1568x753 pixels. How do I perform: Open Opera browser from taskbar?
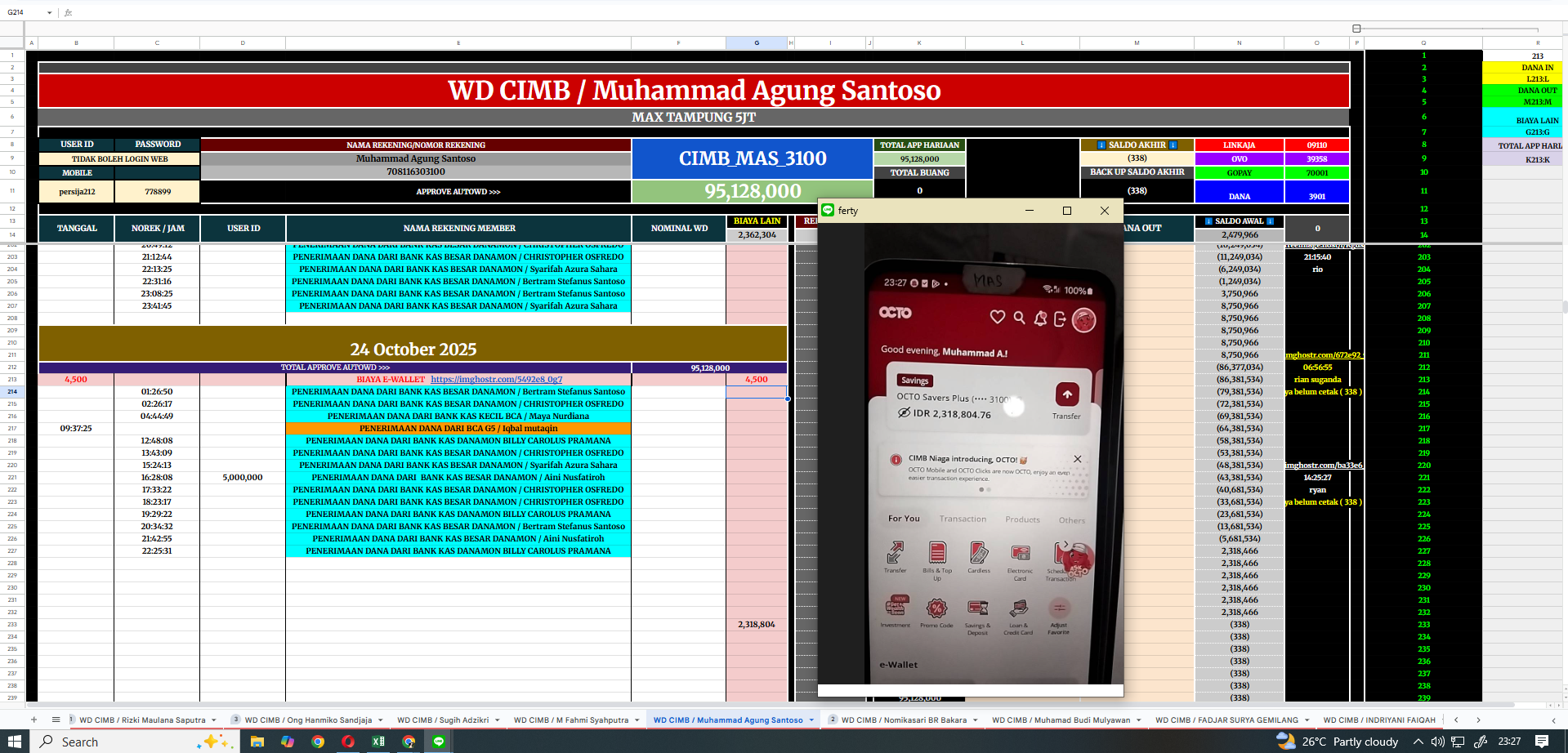point(348,742)
